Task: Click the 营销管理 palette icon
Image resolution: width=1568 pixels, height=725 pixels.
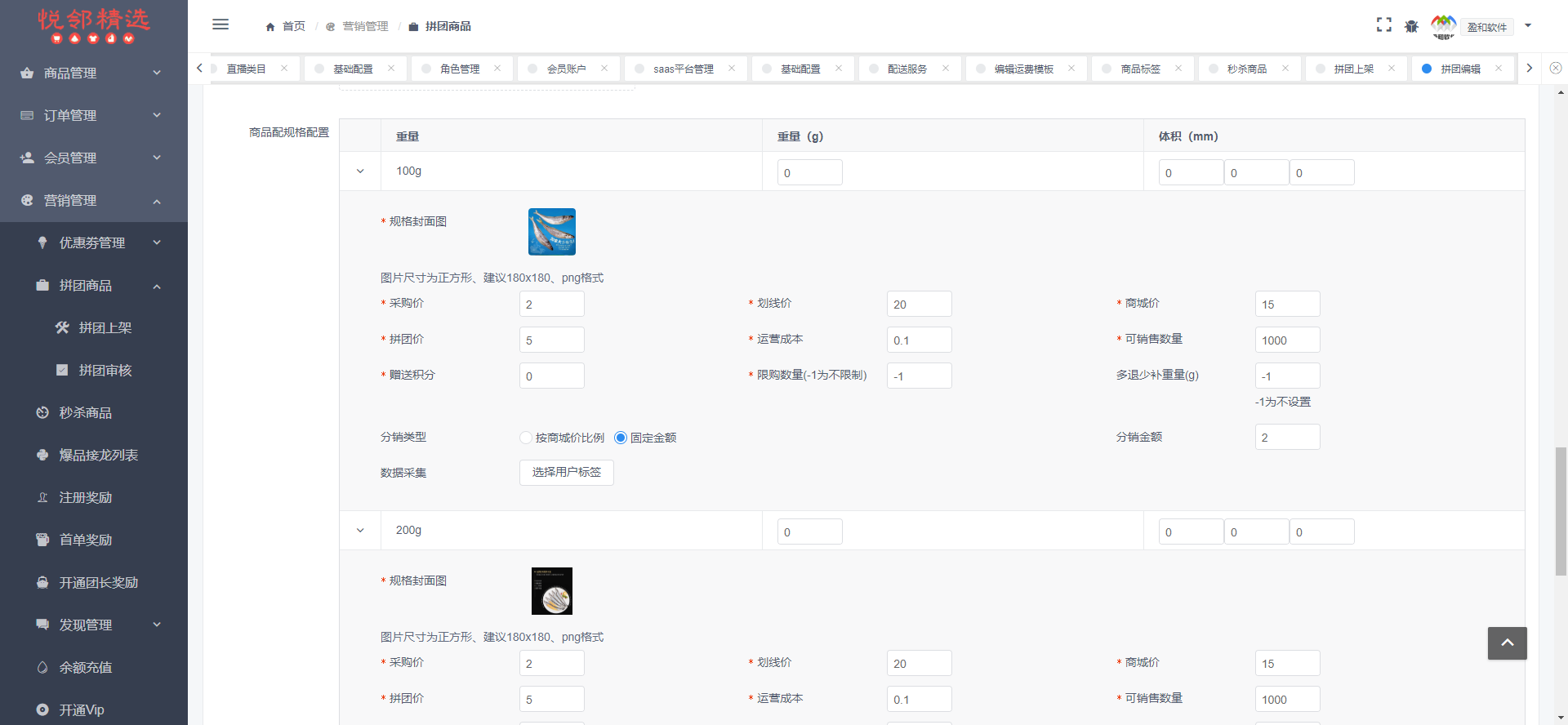Action: pos(27,200)
